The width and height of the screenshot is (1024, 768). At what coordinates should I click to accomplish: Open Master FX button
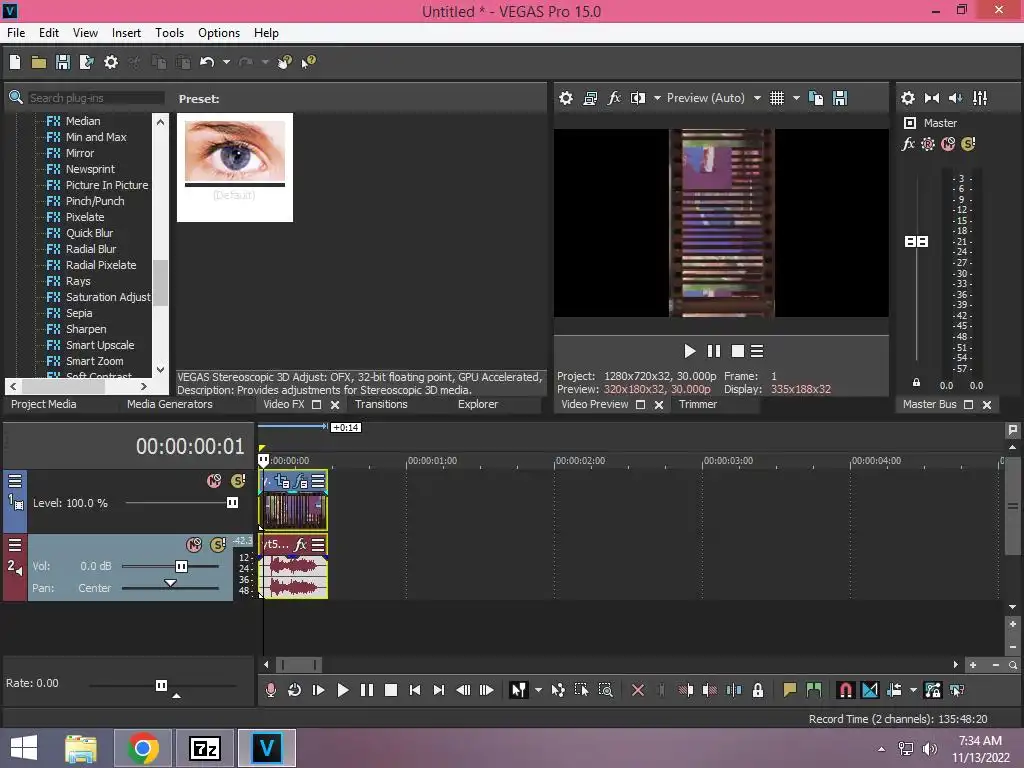click(908, 144)
